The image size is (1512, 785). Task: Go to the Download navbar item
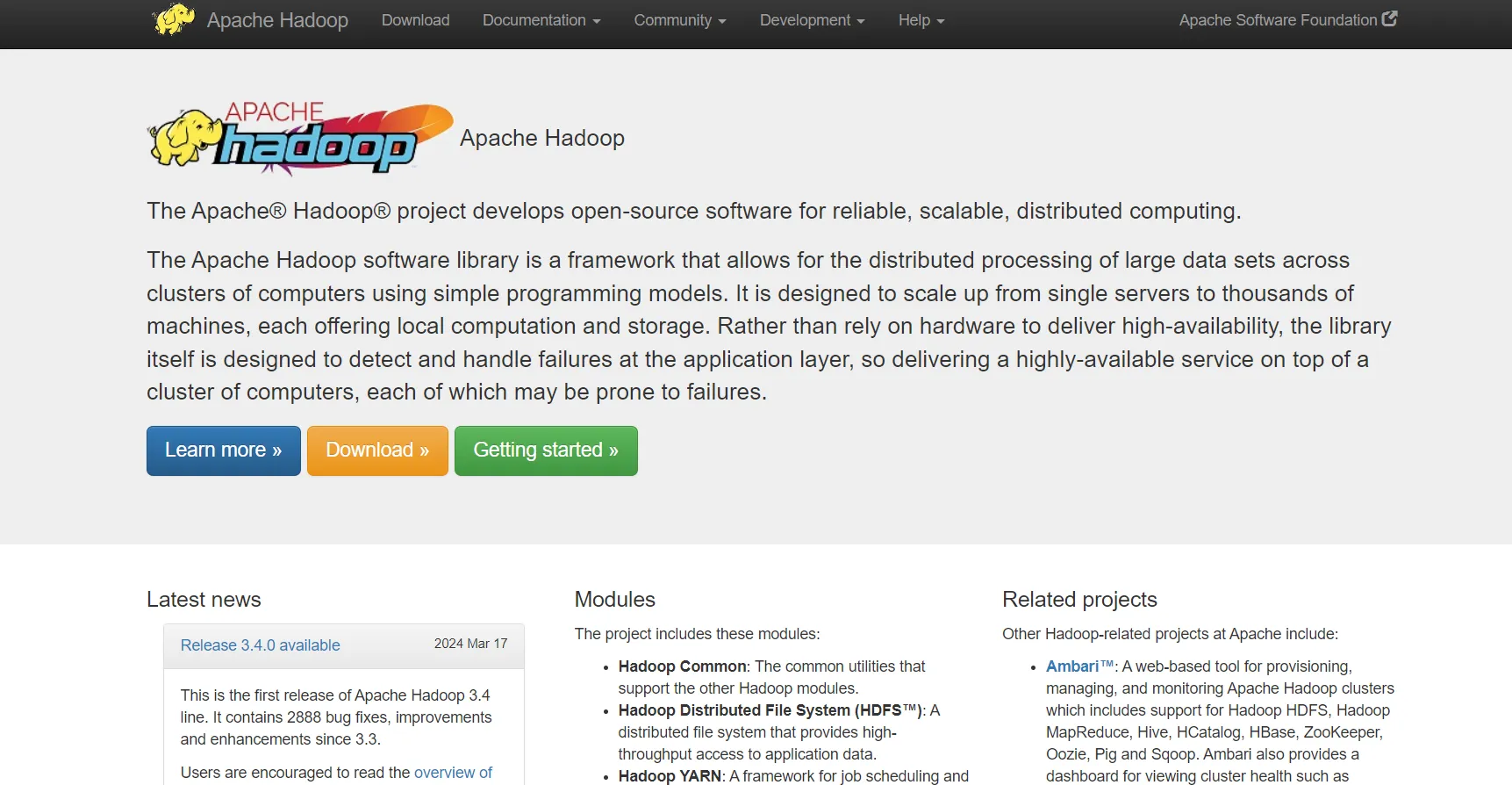click(x=415, y=20)
